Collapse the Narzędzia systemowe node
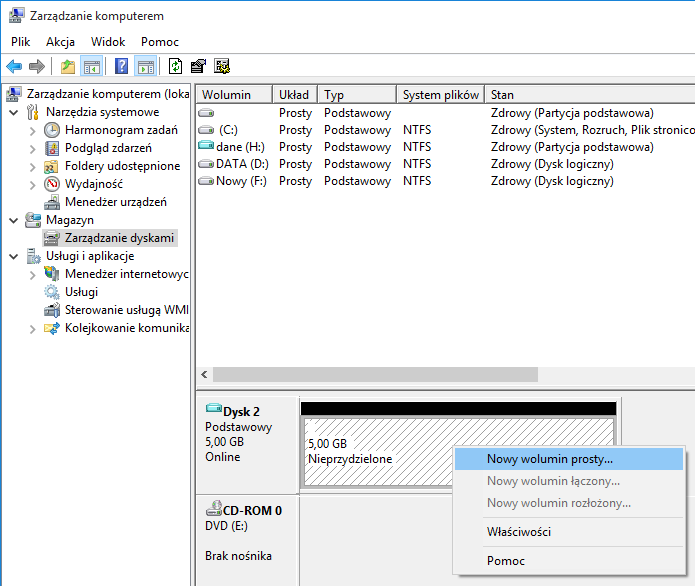This screenshot has width=695, height=586. pos(14,113)
